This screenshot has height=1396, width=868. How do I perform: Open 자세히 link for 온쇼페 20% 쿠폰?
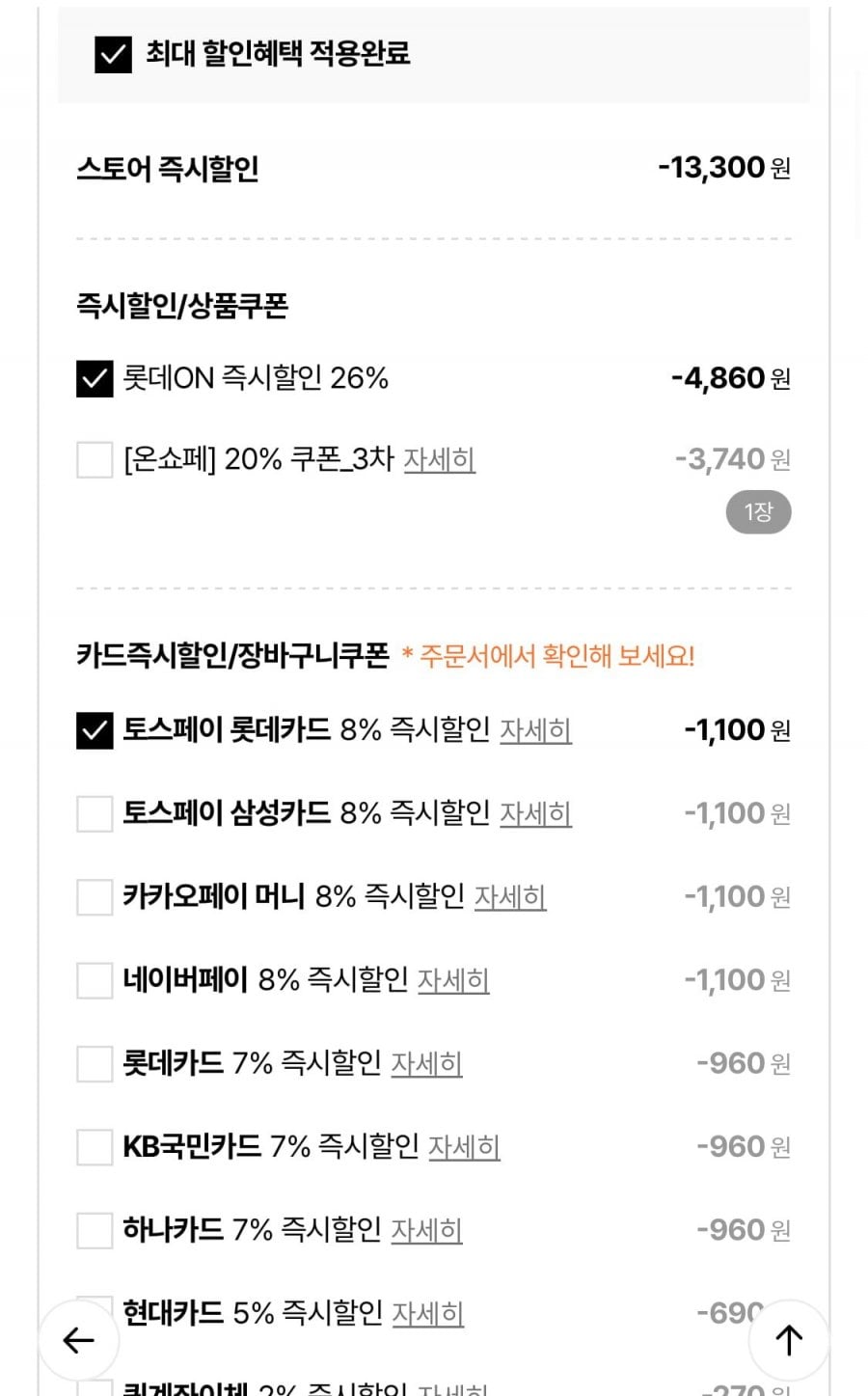coord(439,459)
